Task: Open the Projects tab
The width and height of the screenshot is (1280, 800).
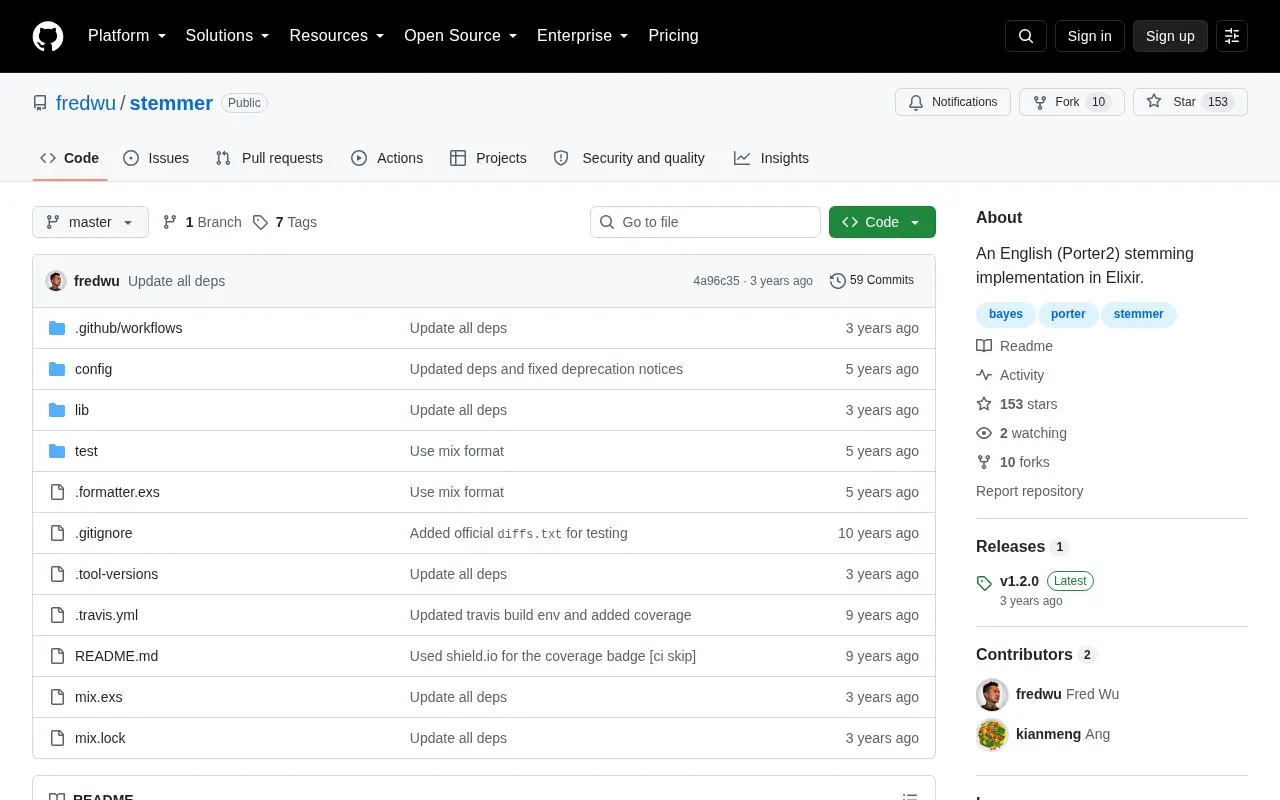Action: [x=488, y=158]
